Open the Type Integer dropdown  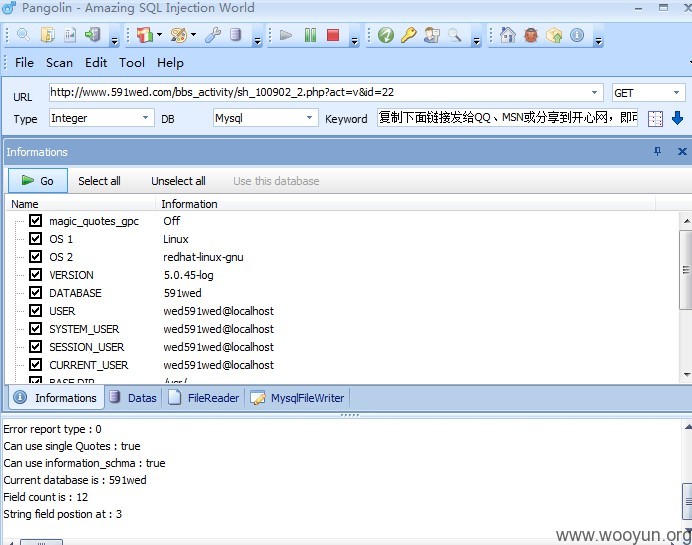click(145, 118)
